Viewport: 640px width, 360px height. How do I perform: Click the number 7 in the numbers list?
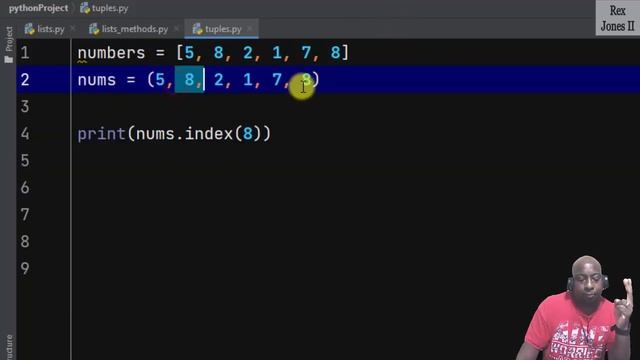point(306,53)
